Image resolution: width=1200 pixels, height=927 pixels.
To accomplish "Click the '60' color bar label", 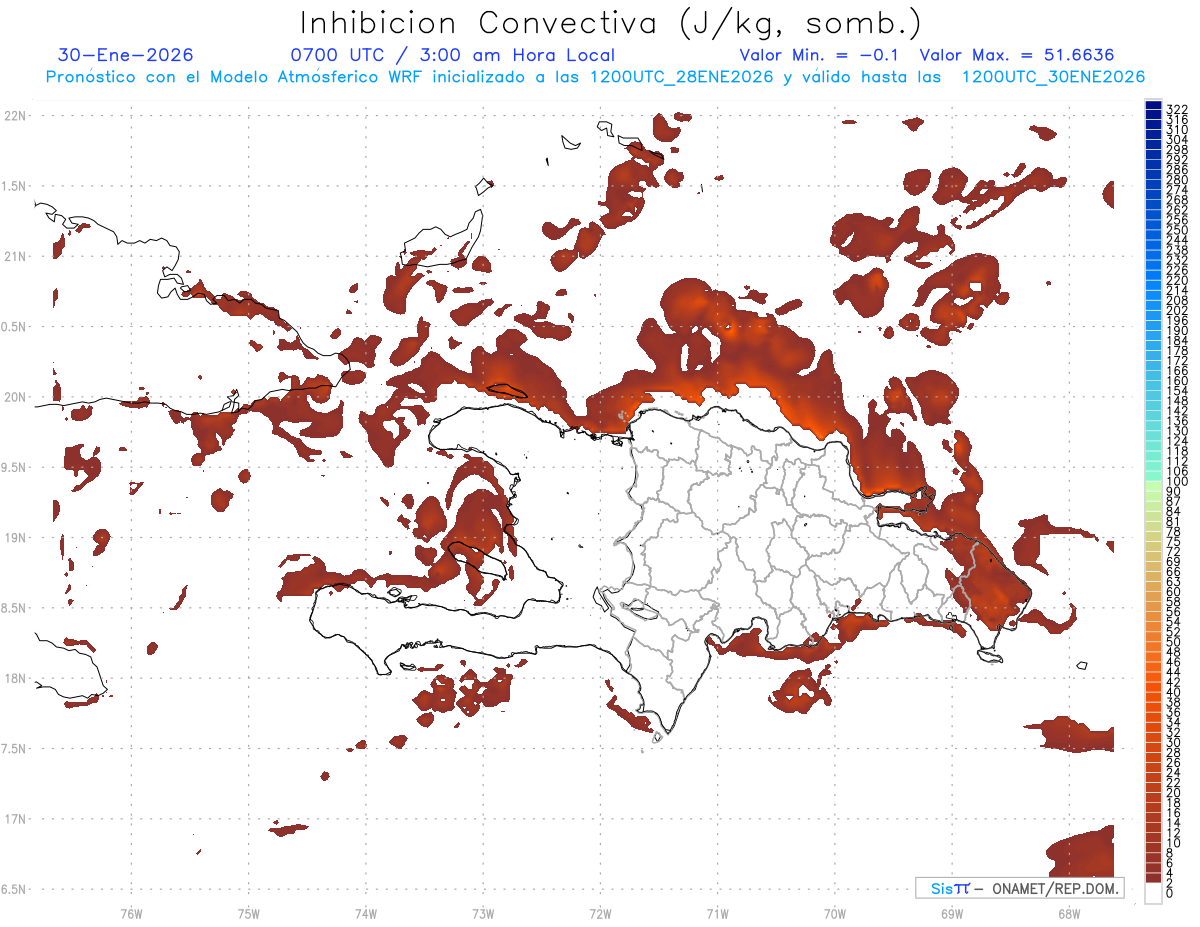I will [x=1174, y=592].
